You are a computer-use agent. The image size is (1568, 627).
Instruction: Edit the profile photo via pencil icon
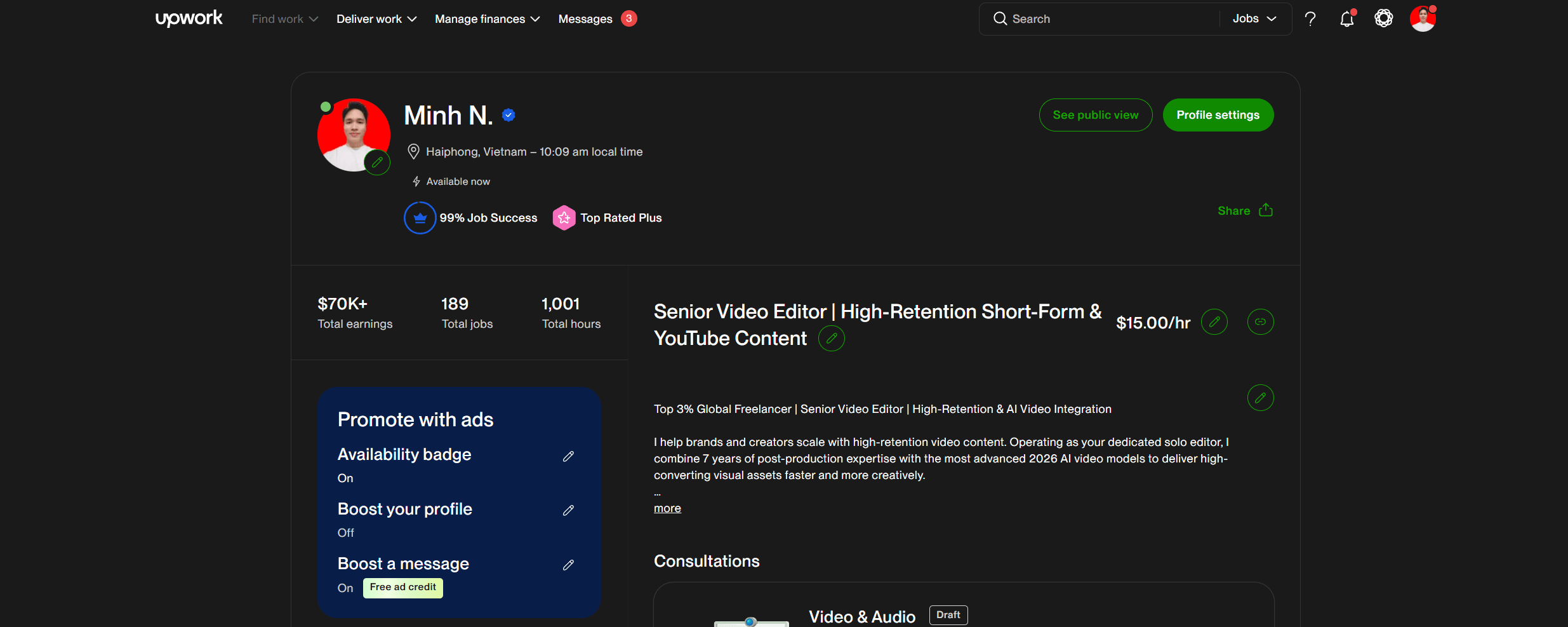[x=377, y=163]
